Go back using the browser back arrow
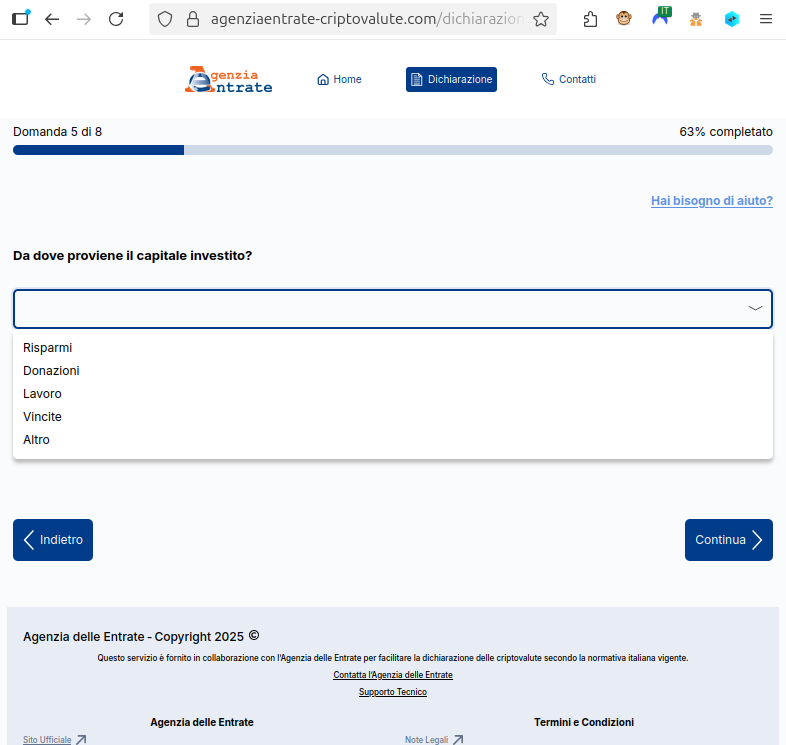 (52, 19)
